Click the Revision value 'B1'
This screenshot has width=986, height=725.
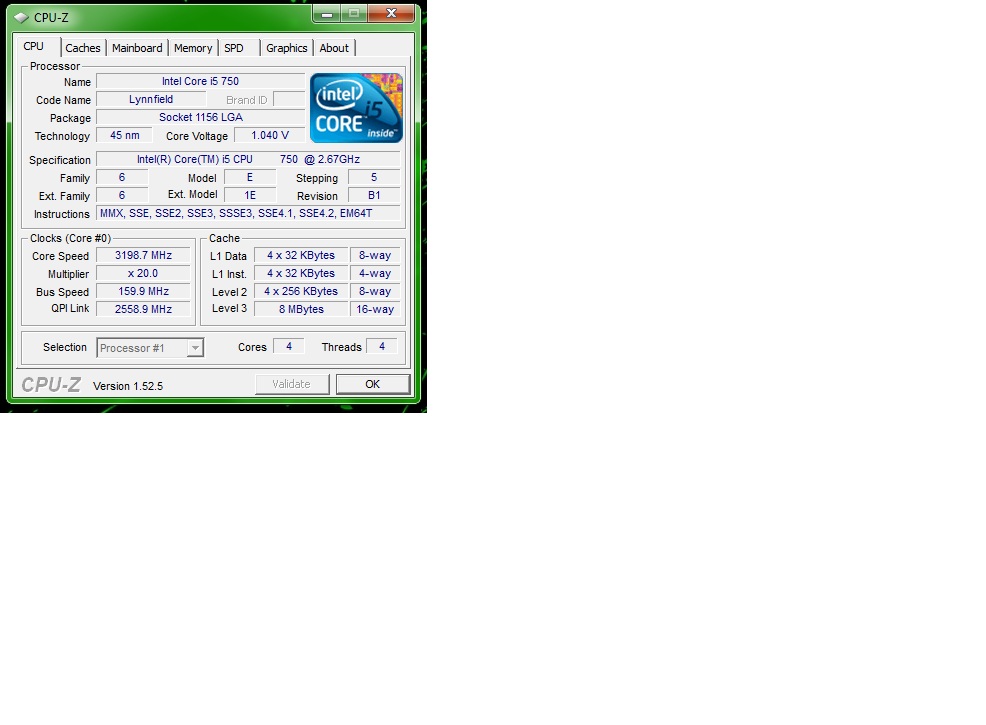click(x=374, y=196)
